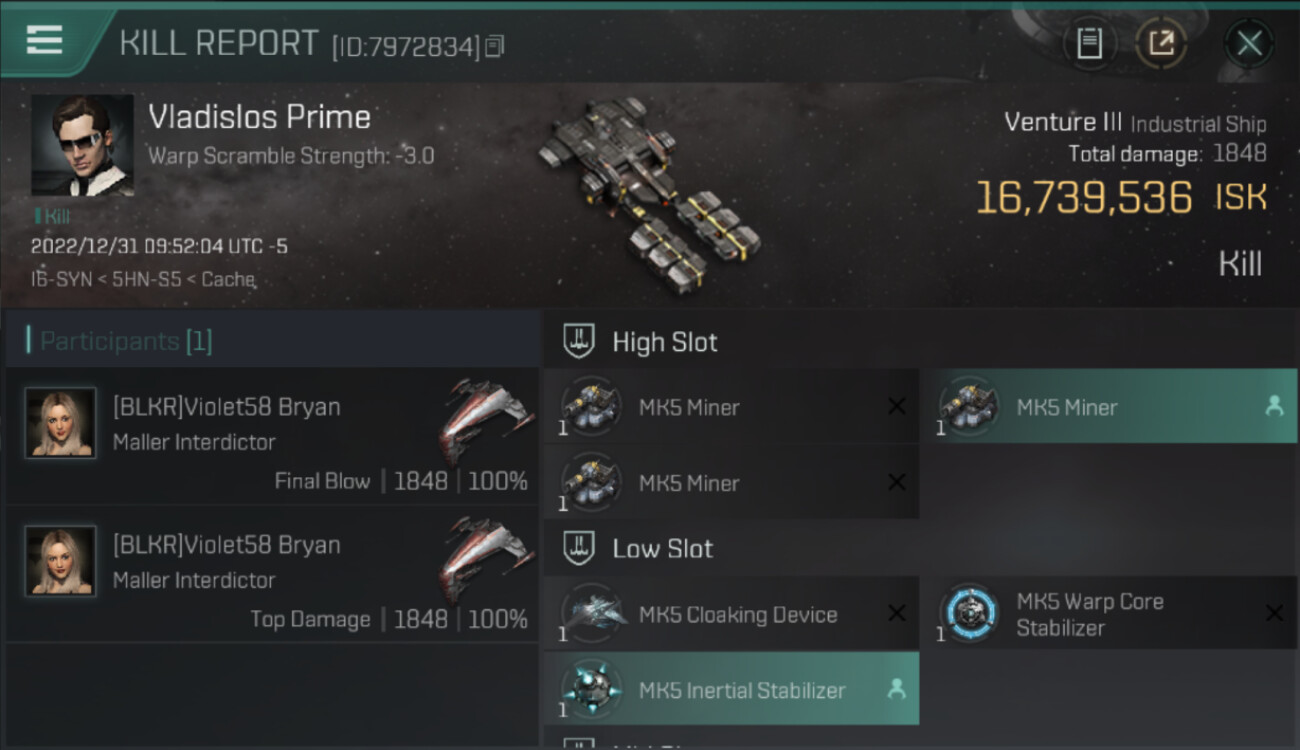Click Vladislos Prime's portrait
This screenshot has width=1300, height=750.
(82, 145)
